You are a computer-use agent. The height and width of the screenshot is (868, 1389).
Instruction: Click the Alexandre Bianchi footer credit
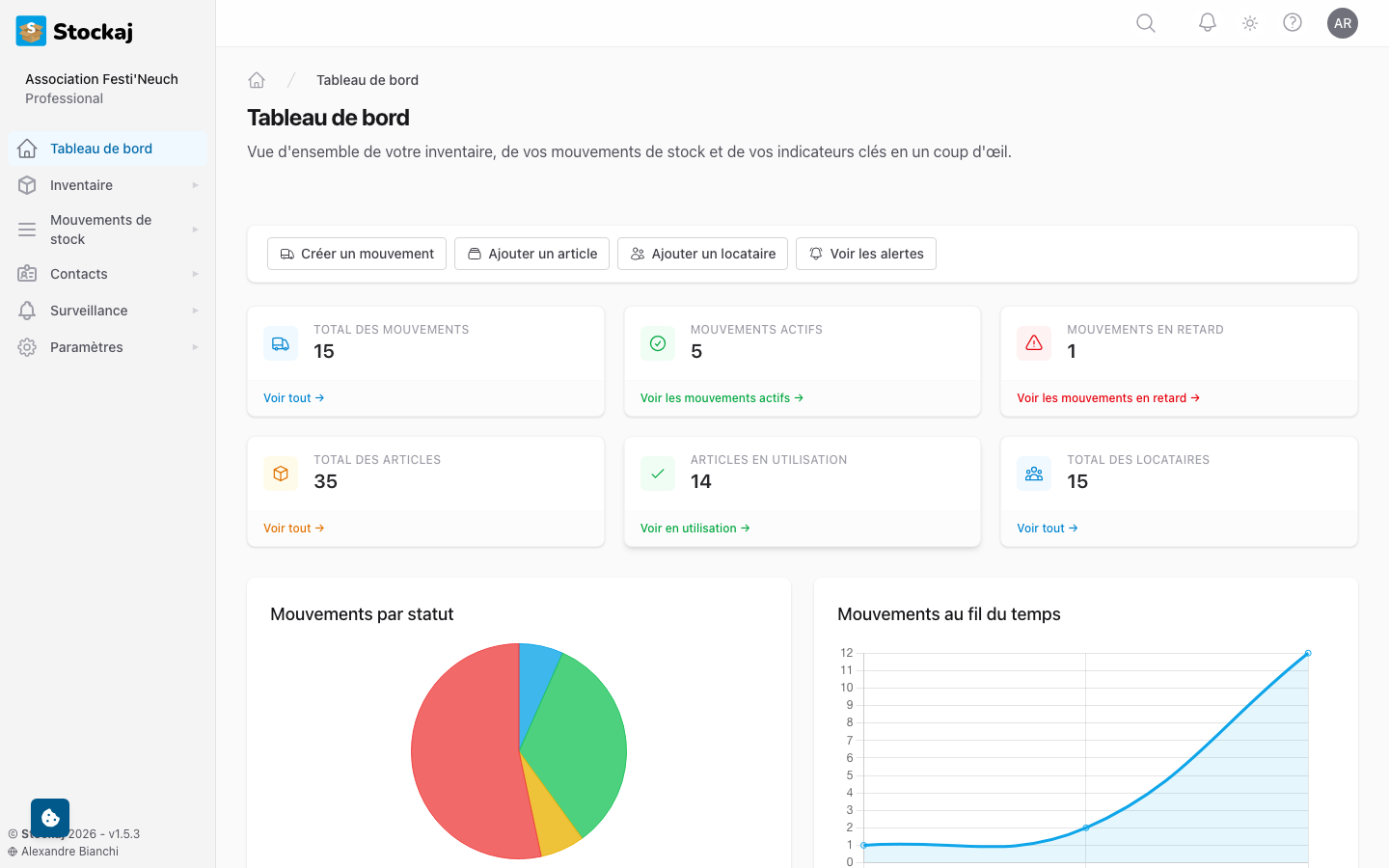[70, 852]
